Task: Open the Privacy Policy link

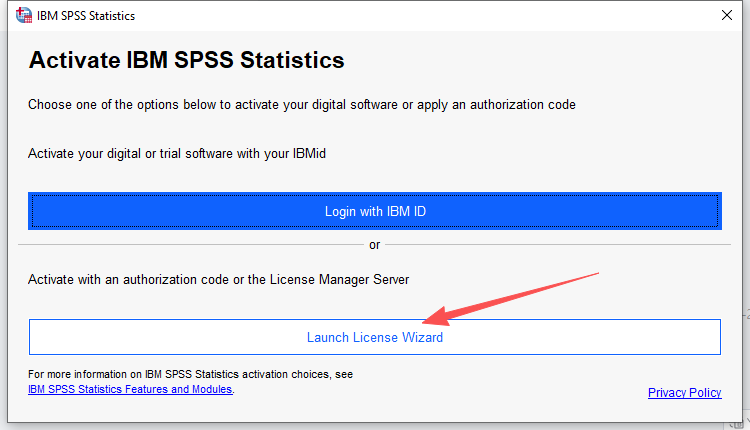Action: pos(684,393)
